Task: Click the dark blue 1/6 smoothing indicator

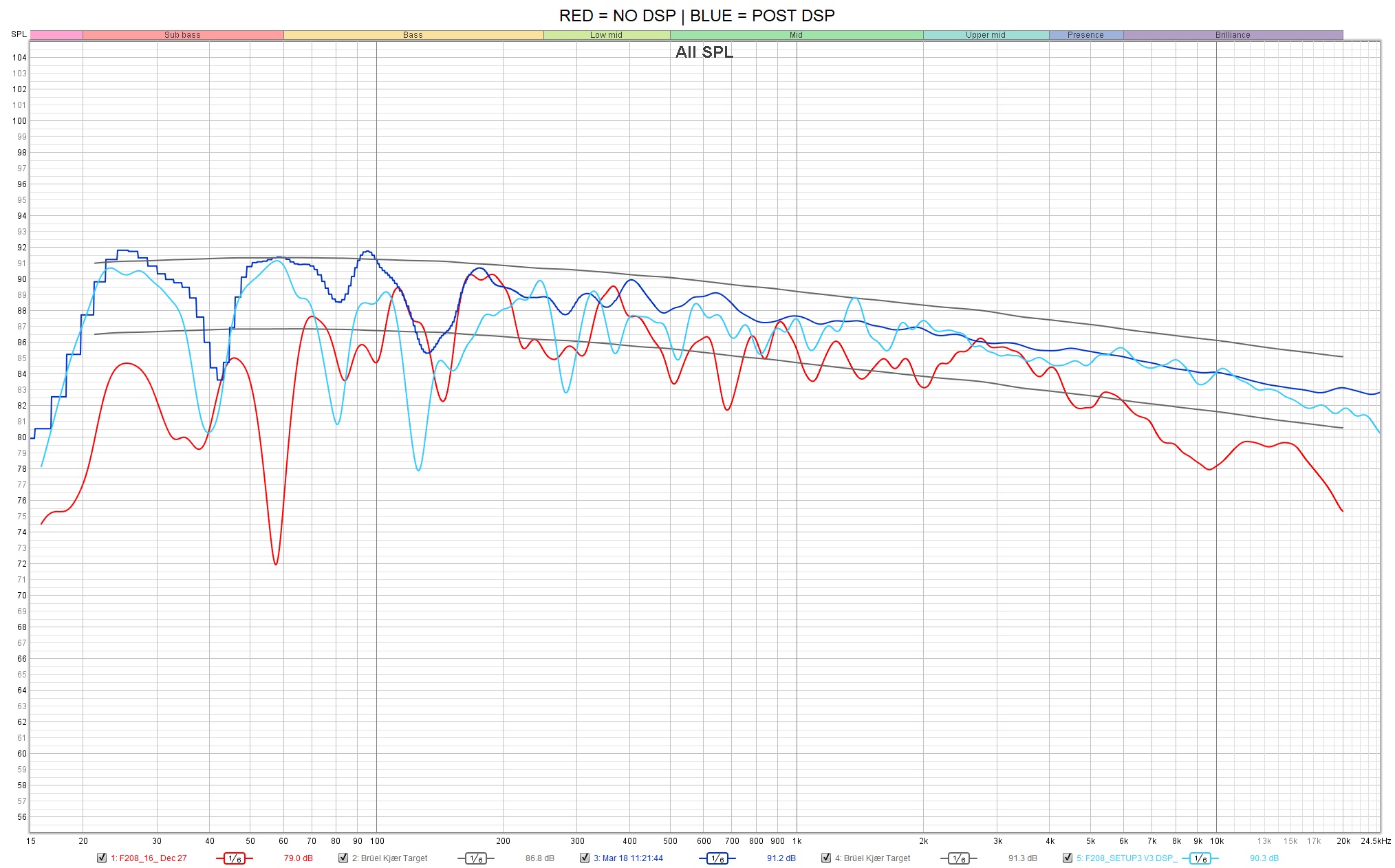Action: [x=717, y=858]
